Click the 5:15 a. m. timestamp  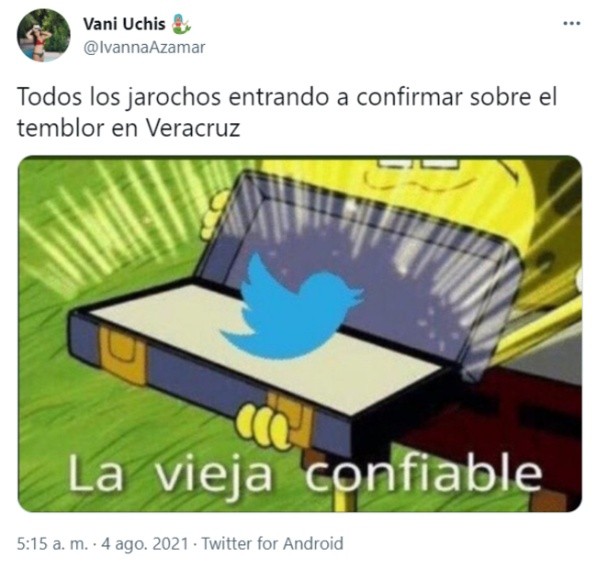pyautogui.click(x=52, y=543)
